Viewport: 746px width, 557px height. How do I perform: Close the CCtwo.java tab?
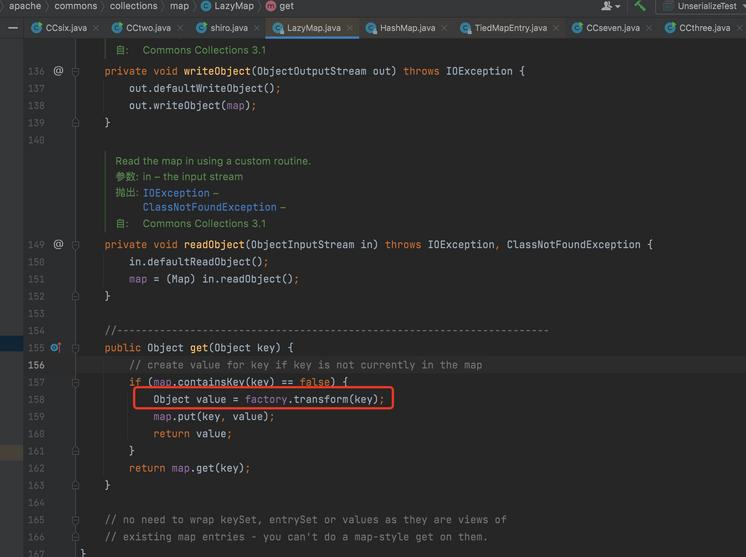[180, 28]
